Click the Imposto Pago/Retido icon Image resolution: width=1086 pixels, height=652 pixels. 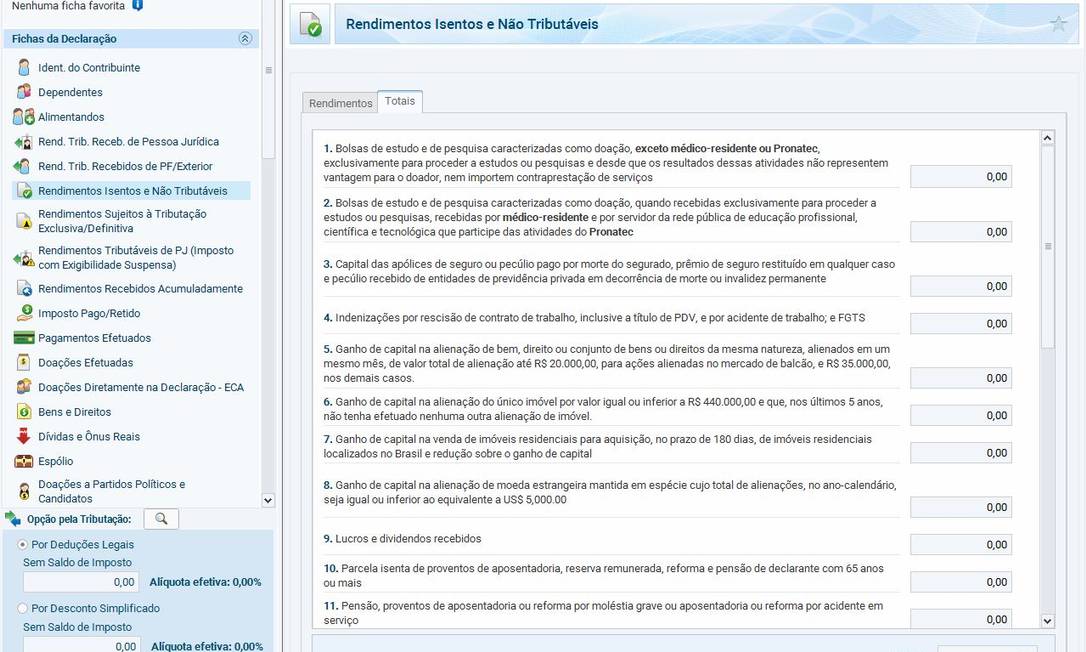click(22, 312)
